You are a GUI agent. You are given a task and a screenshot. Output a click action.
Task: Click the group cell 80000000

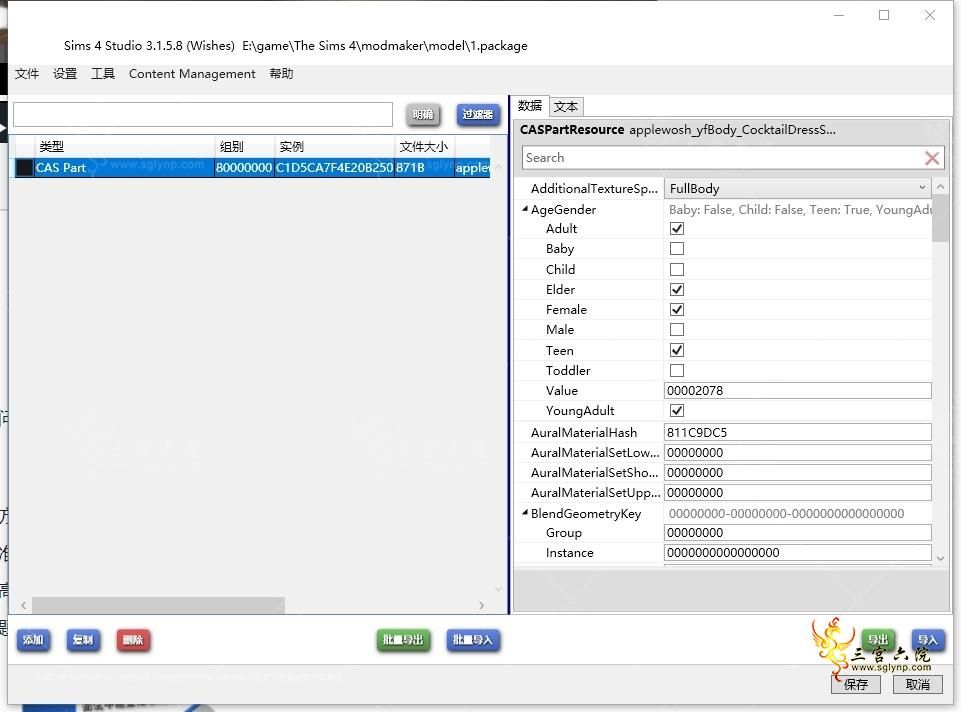[x=244, y=167]
